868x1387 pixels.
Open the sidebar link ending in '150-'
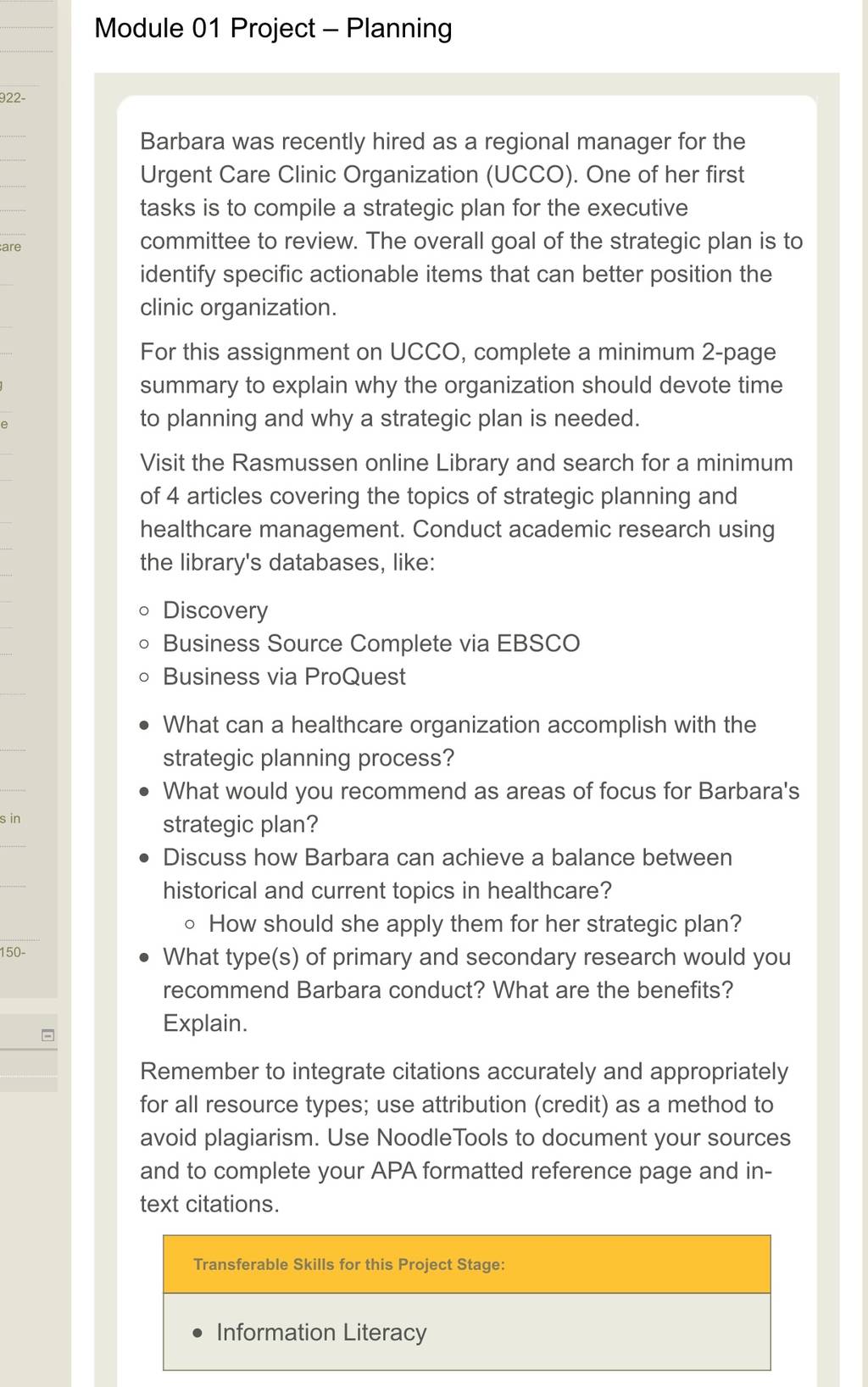13,952
